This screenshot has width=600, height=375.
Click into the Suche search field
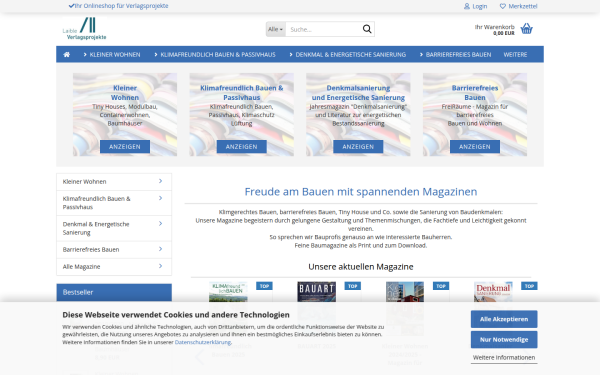point(323,29)
